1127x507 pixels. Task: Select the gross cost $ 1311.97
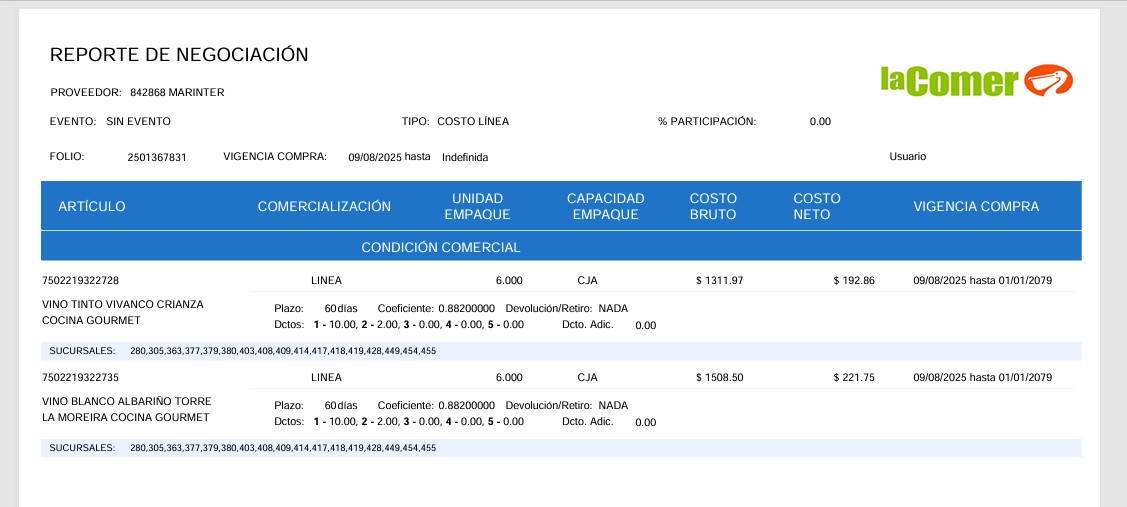719,281
